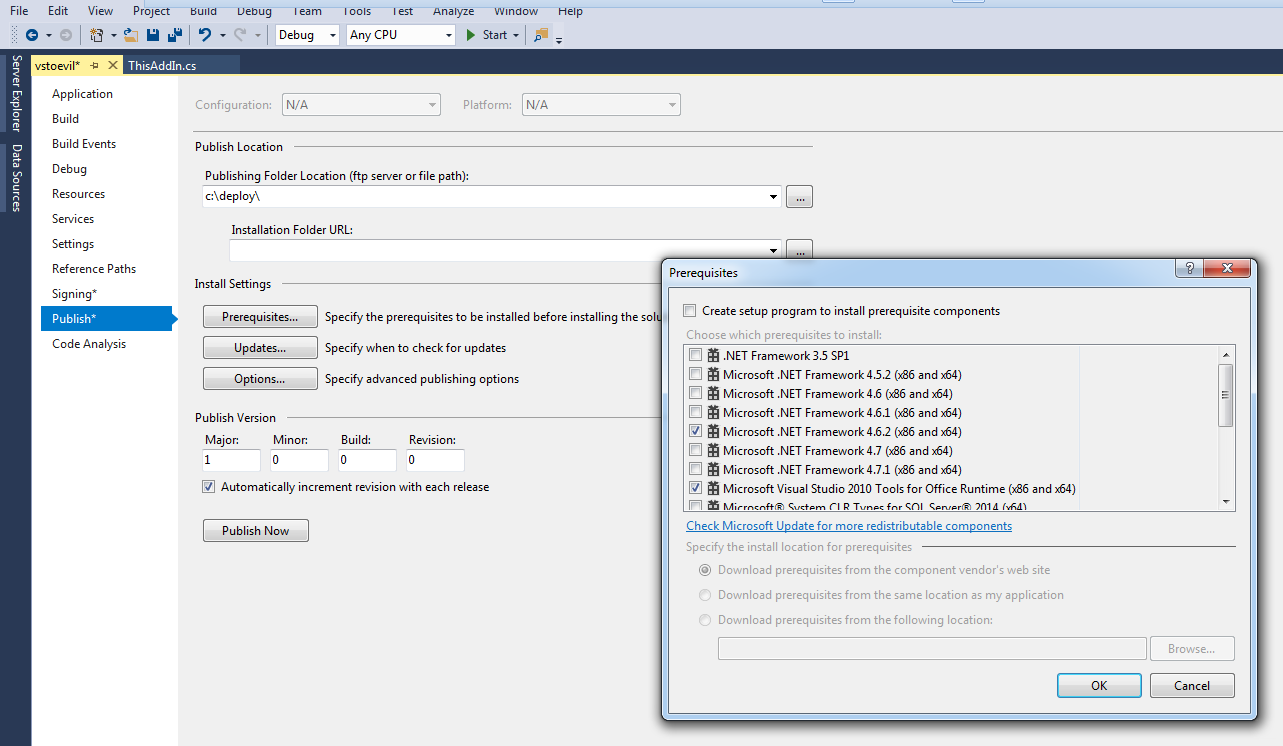
Task: Toggle automatically increment revision checkbox
Action: coord(208,487)
